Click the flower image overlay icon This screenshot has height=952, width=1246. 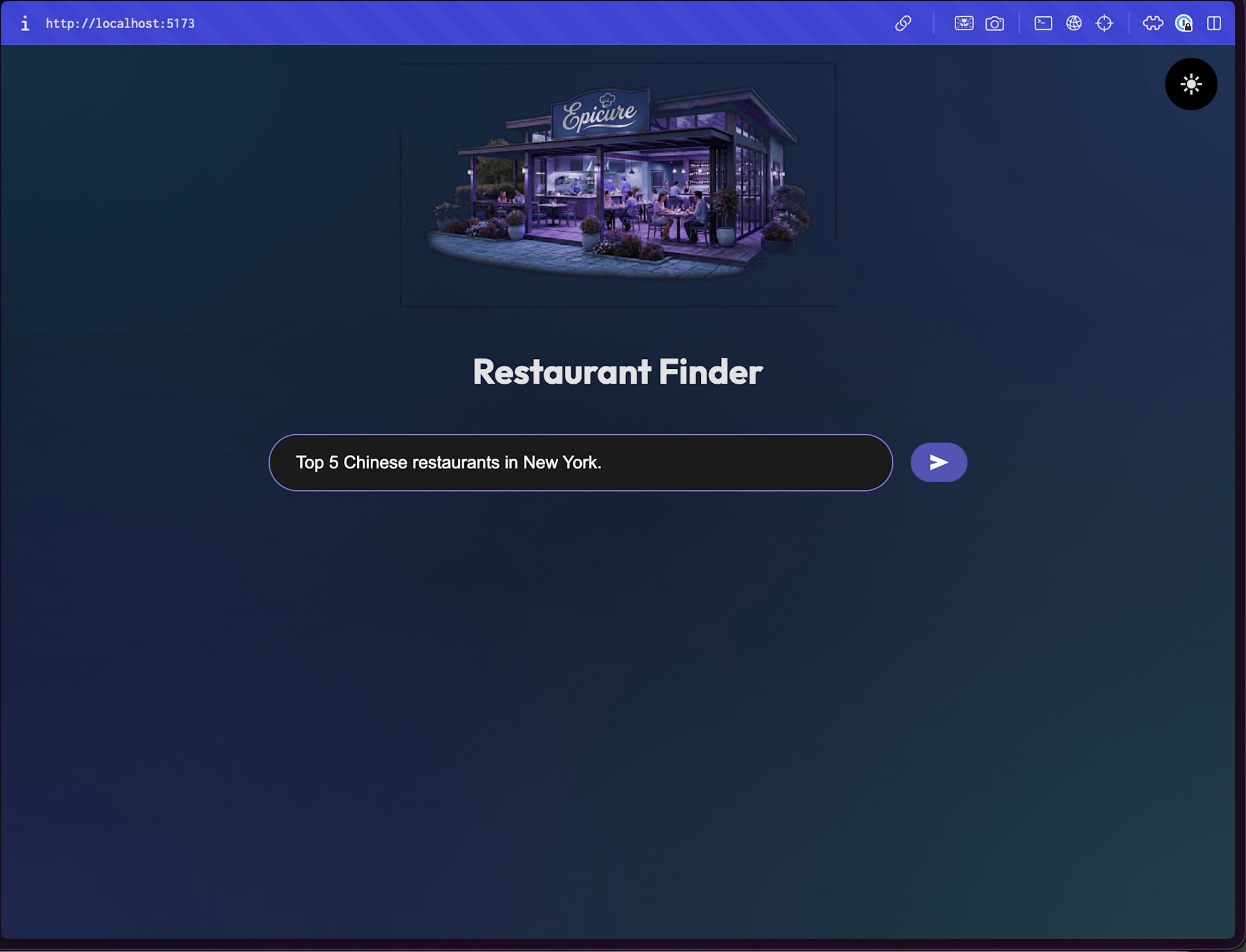(x=963, y=24)
